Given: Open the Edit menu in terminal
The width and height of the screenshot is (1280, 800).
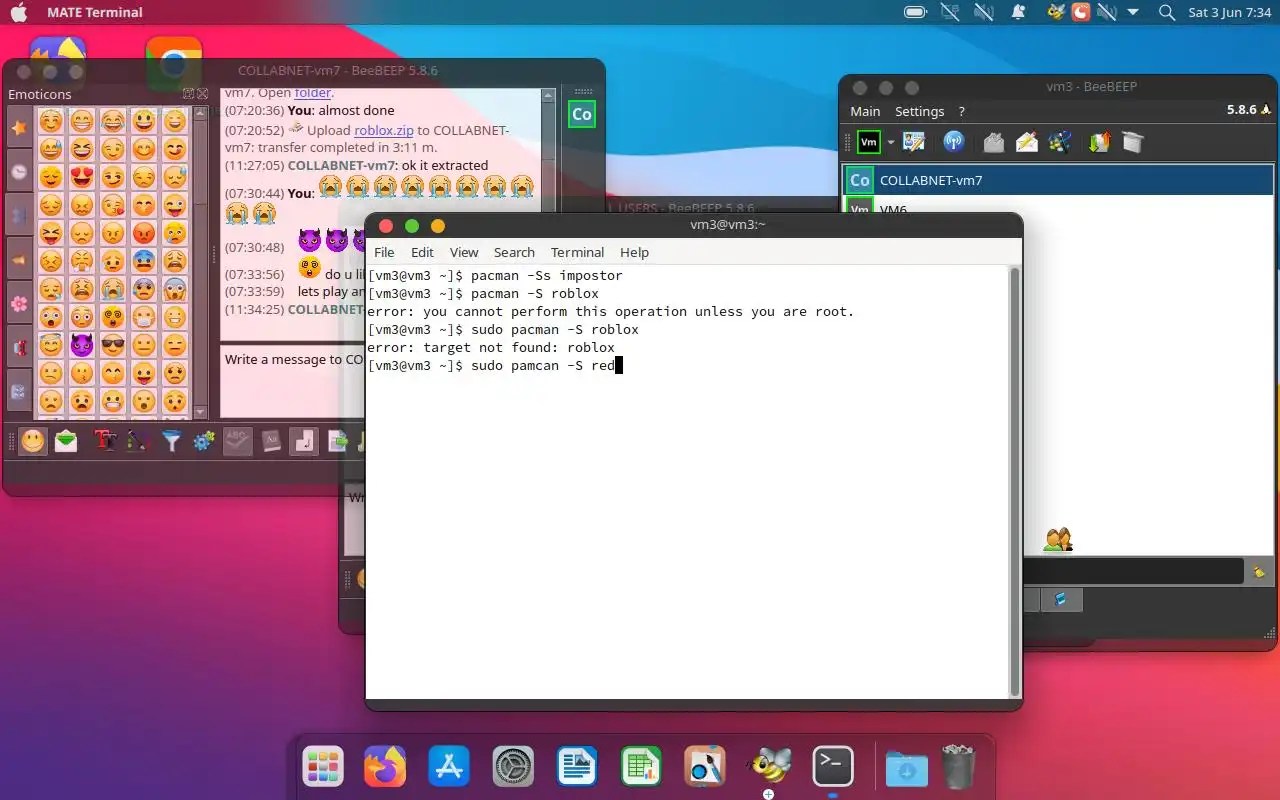Looking at the screenshot, I should click(422, 252).
